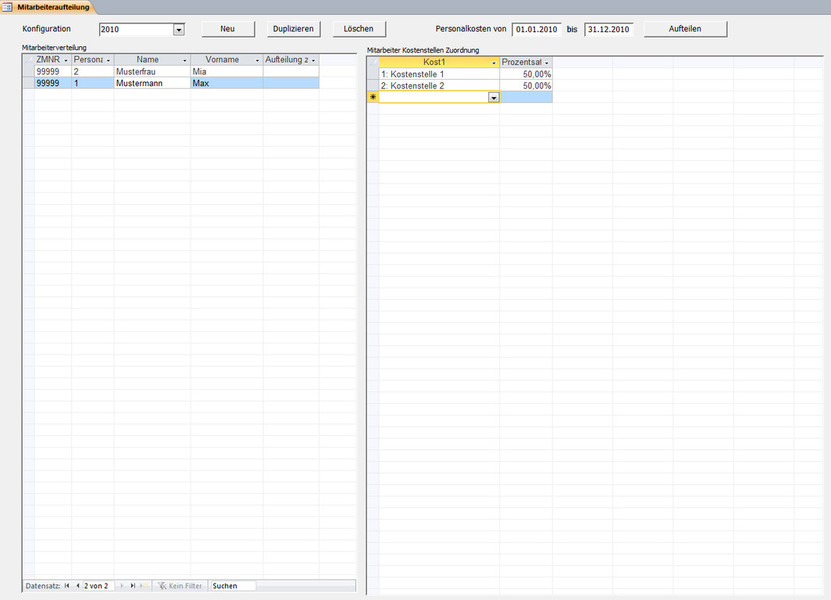
Task: Go to first record in navigation bar
Action: tap(67, 586)
